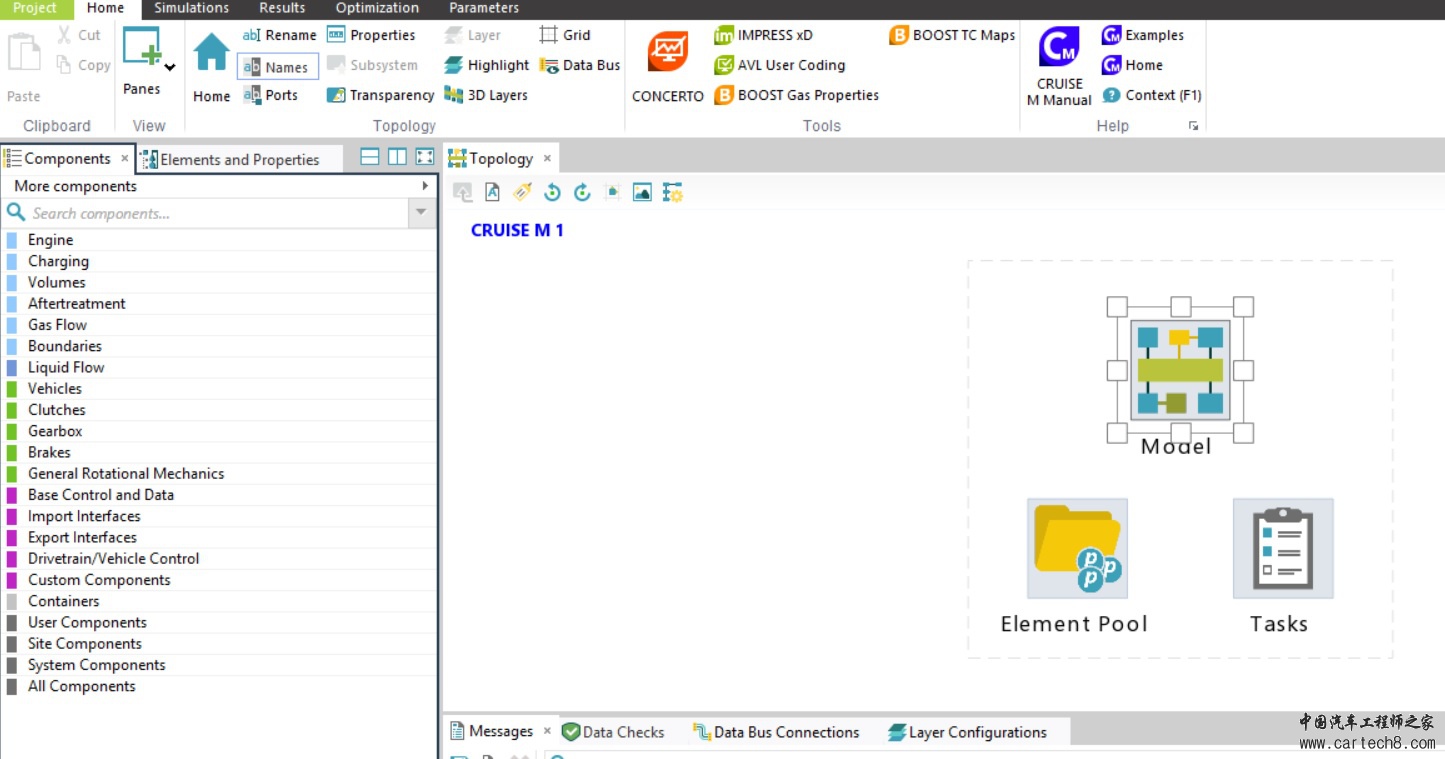Click the CRUISE M 1 project title
The width and height of the screenshot is (1445, 759).
click(517, 230)
